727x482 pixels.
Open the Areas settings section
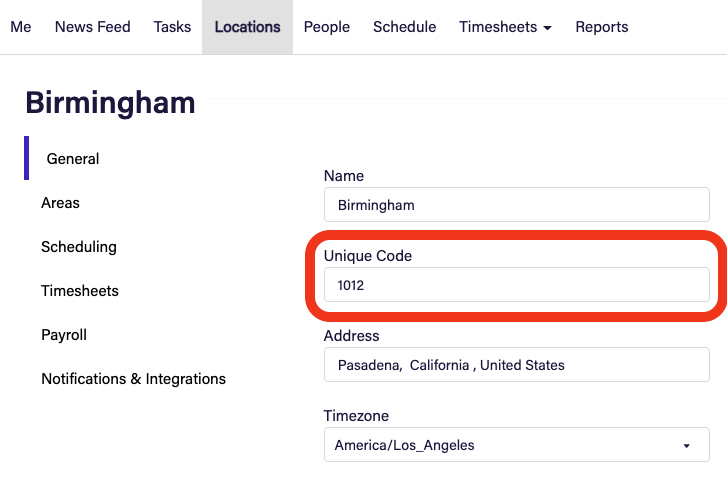pyautogui.click(x=60, y=203)
